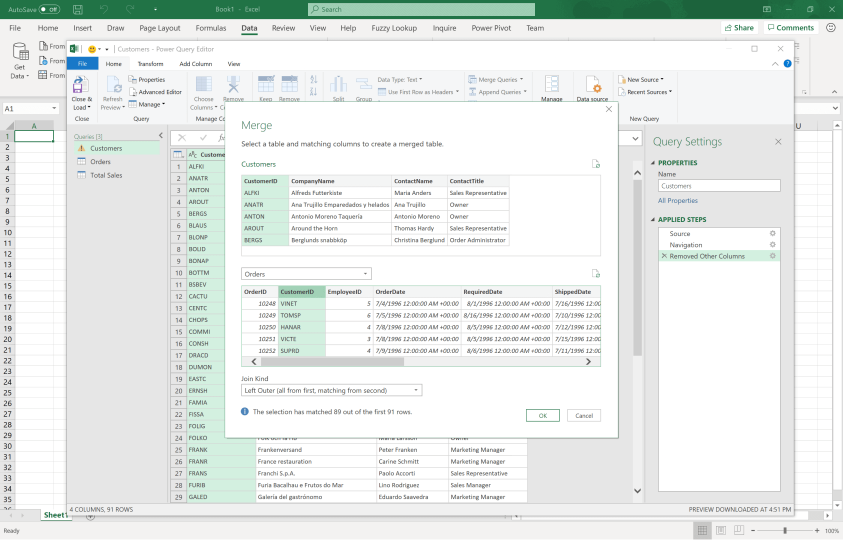Click the Excel zoom slider
Viewport: 843px width, 540px height.
pyautogui.click(x=785, y=530)
